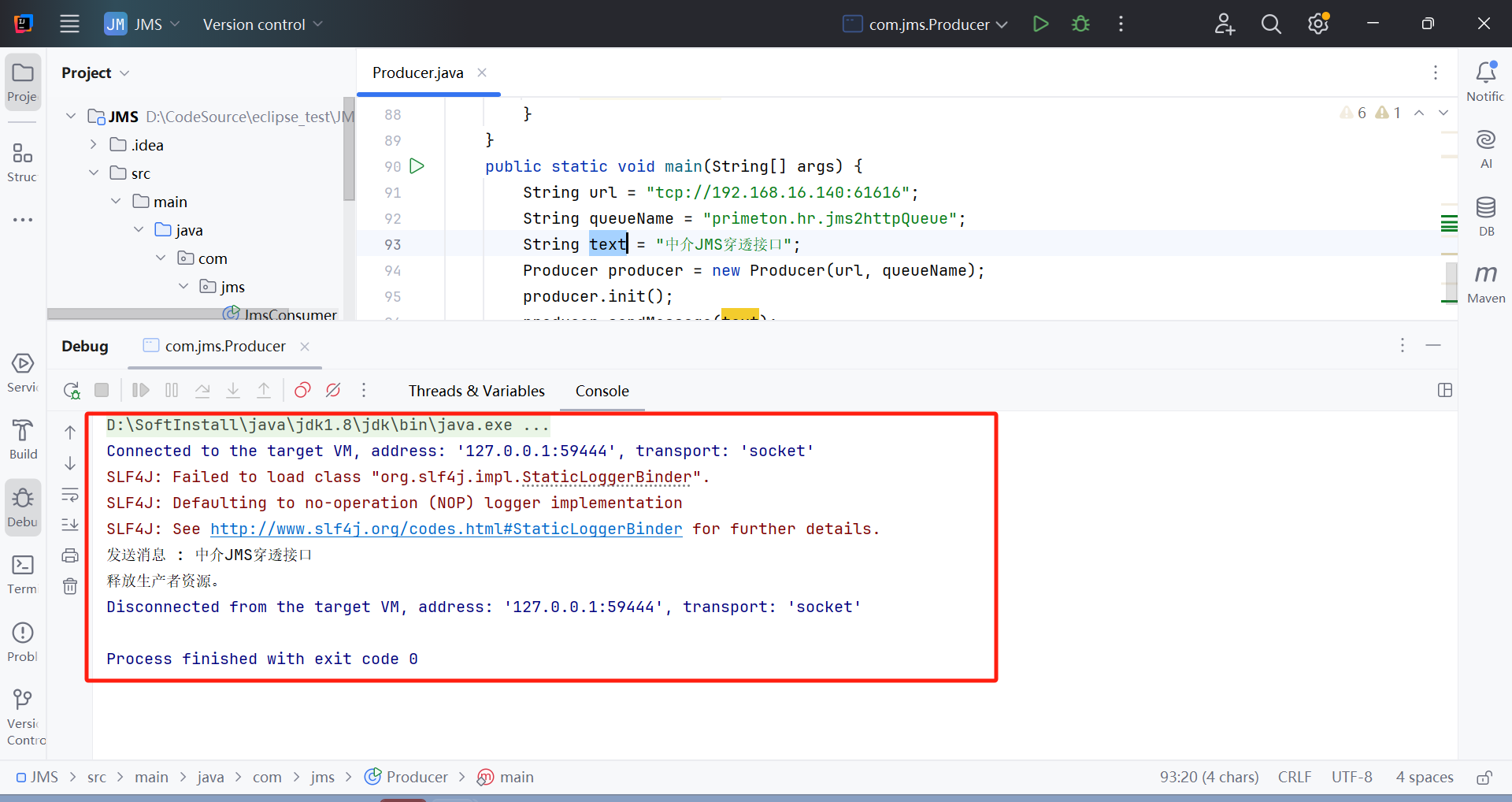1512x802 pixels.
Task: Open the View Breakpoints dialog
Action: [302, 390]
